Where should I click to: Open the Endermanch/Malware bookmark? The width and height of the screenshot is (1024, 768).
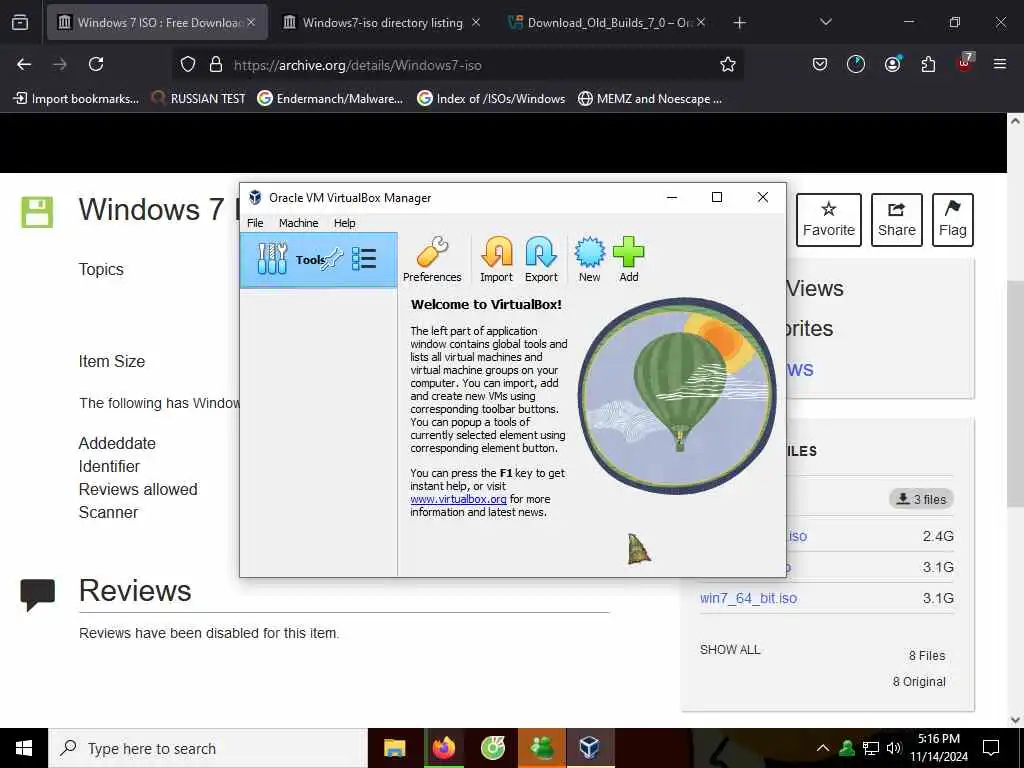click(x=330, y=99)
